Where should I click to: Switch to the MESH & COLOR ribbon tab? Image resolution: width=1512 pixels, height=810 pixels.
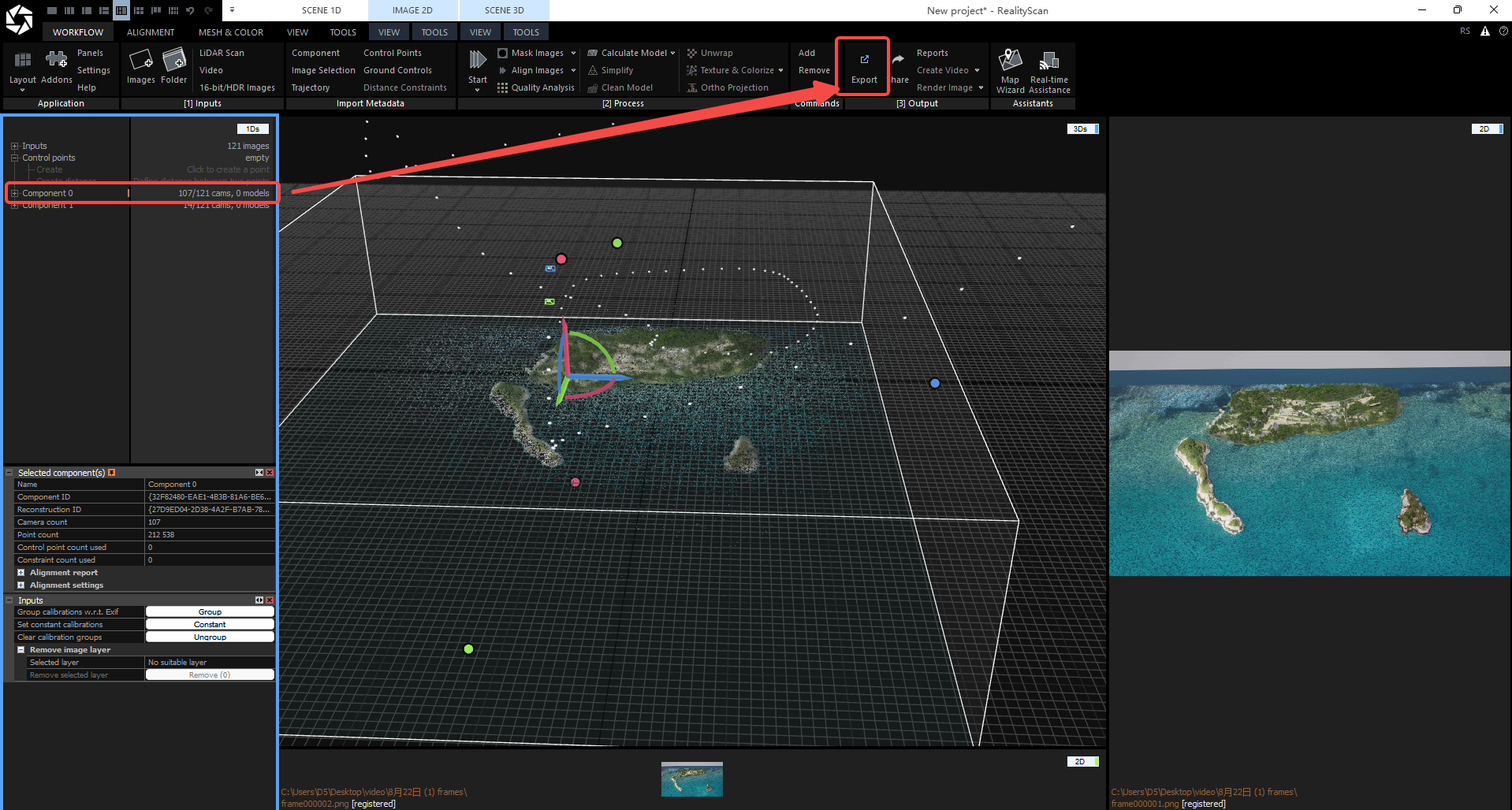coord(231,32)
